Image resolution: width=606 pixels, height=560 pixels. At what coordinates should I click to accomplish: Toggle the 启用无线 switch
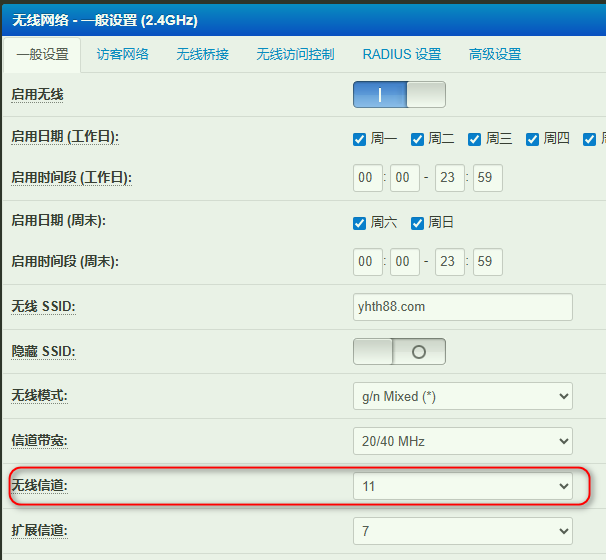399,95
